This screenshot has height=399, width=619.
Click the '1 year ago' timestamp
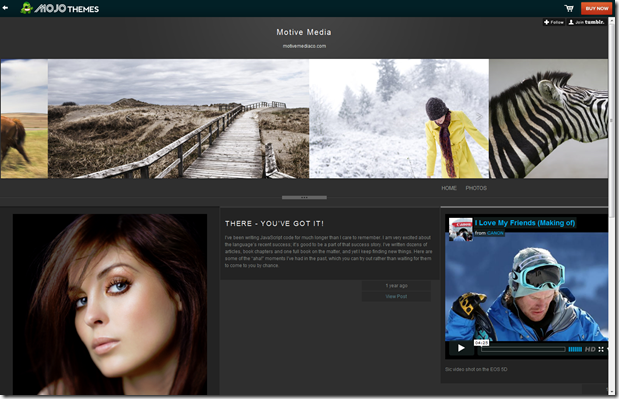(x=396, y=286)
